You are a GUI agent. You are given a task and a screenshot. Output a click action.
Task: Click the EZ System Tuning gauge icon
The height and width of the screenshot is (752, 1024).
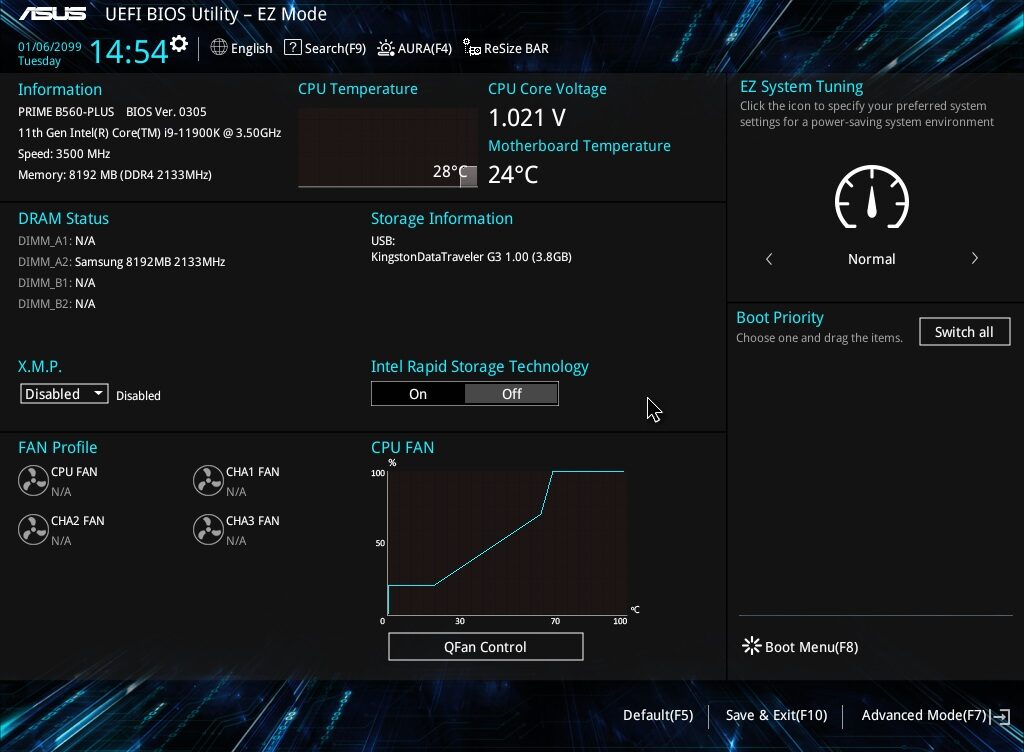click(872, 197)
